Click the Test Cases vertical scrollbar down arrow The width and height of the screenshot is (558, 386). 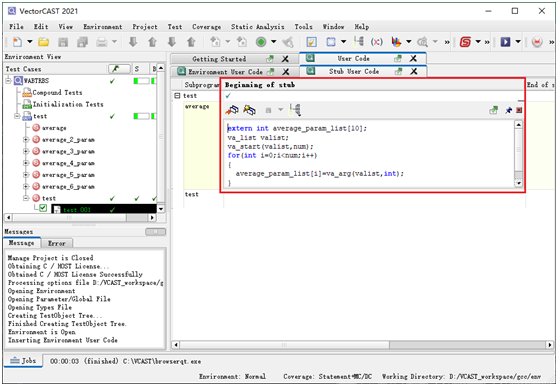(x=161, y=209)
